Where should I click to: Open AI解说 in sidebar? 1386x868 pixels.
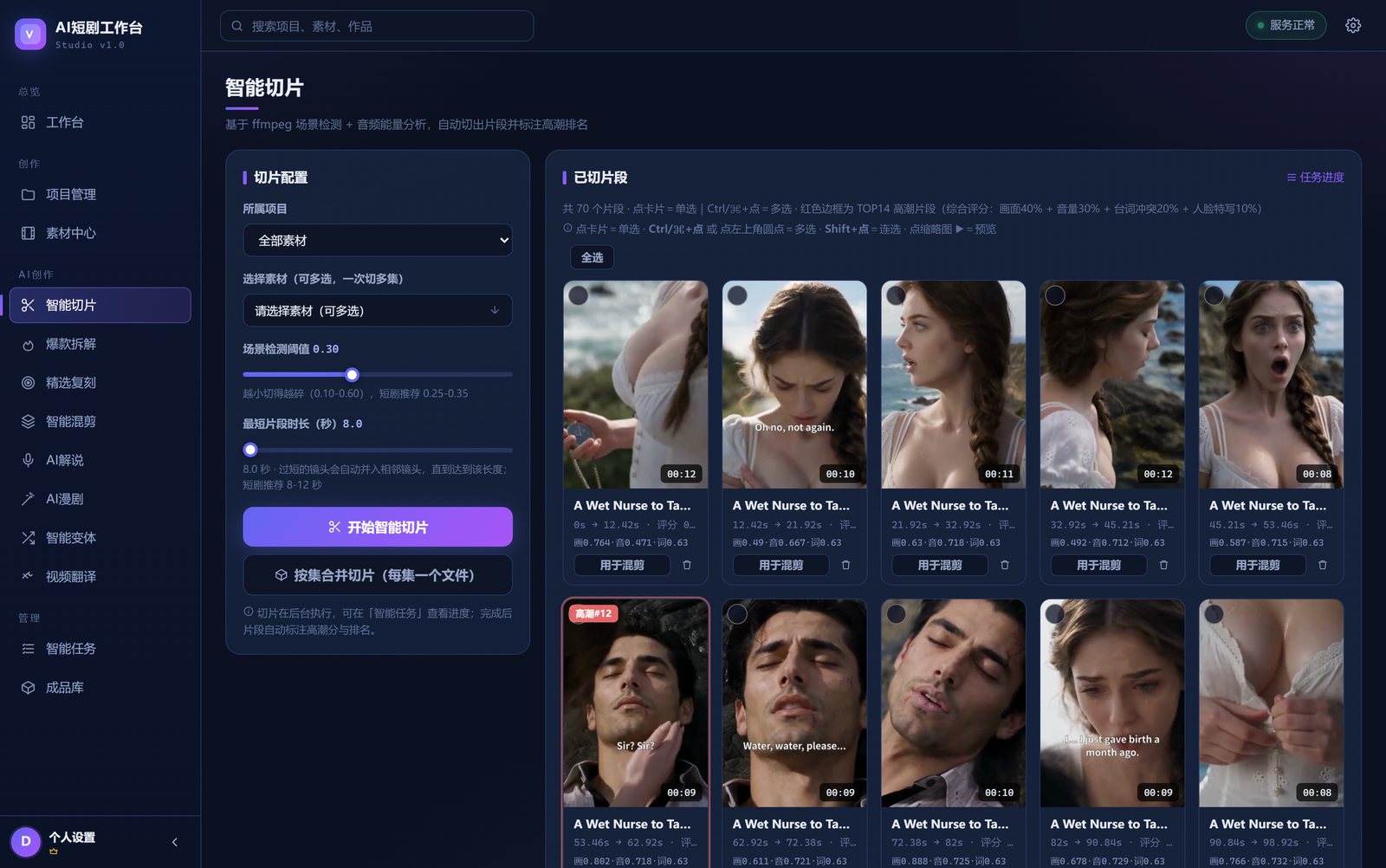[x=100, y=460]
